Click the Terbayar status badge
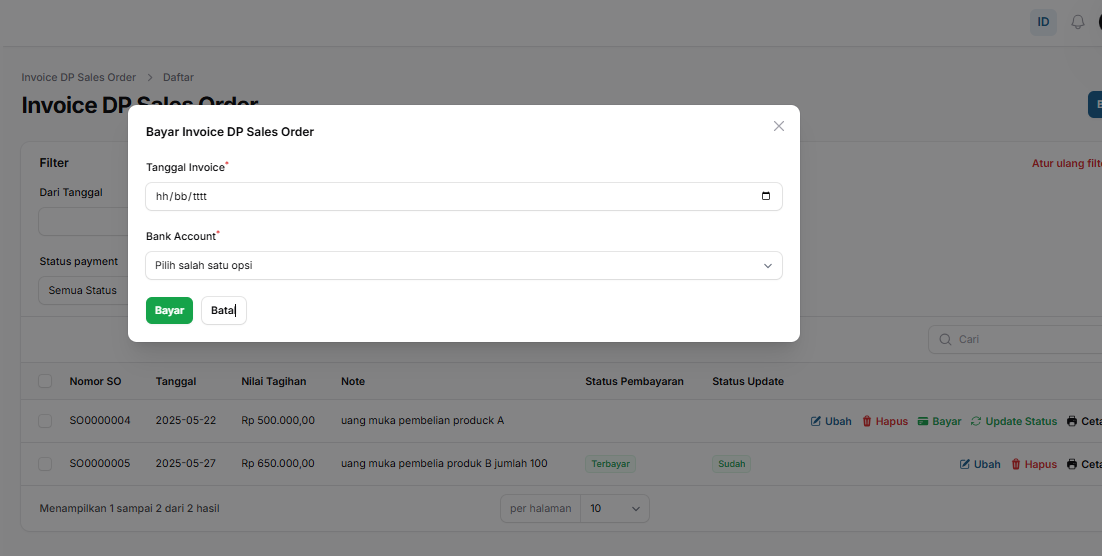This screenshot has width=1102, height=556. 610,464
